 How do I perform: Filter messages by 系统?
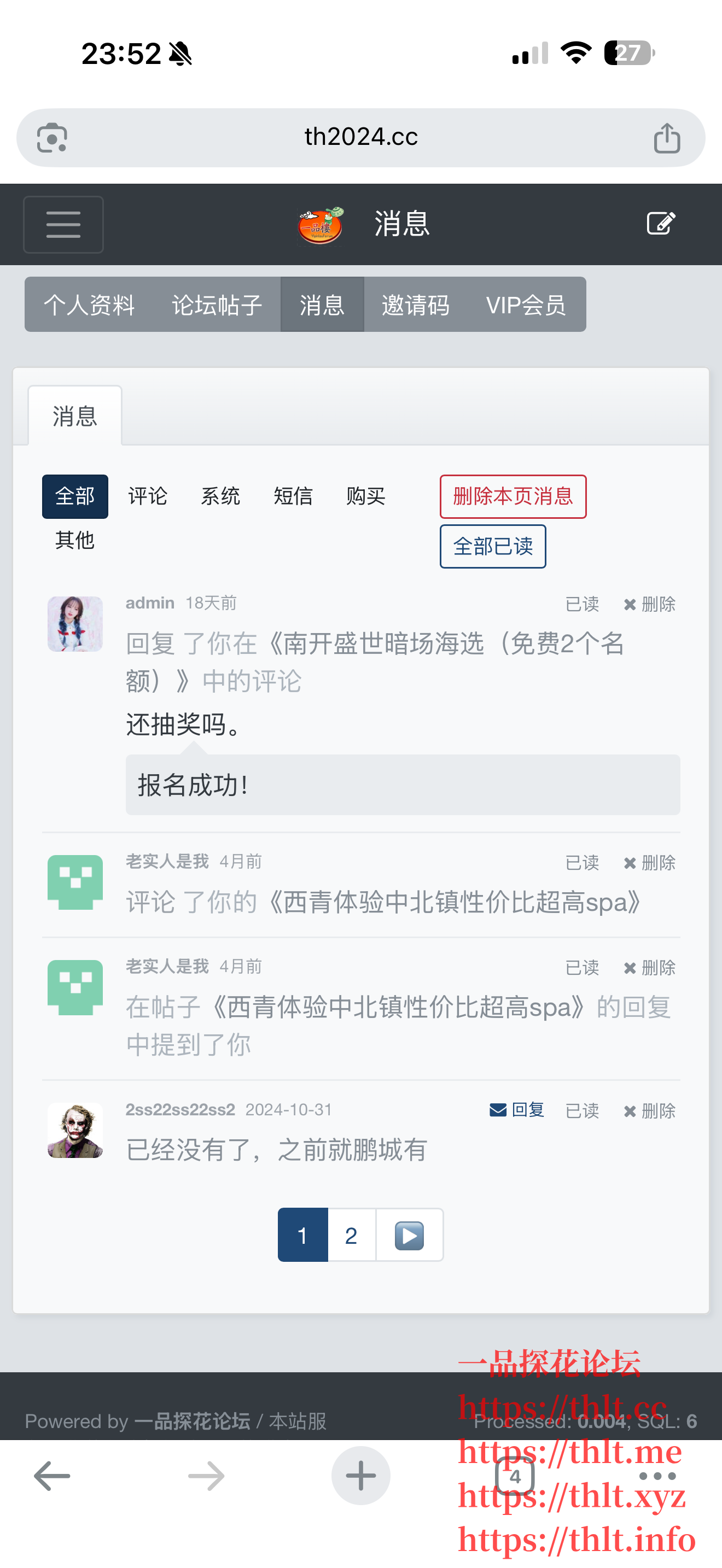[x=220, y=496]
